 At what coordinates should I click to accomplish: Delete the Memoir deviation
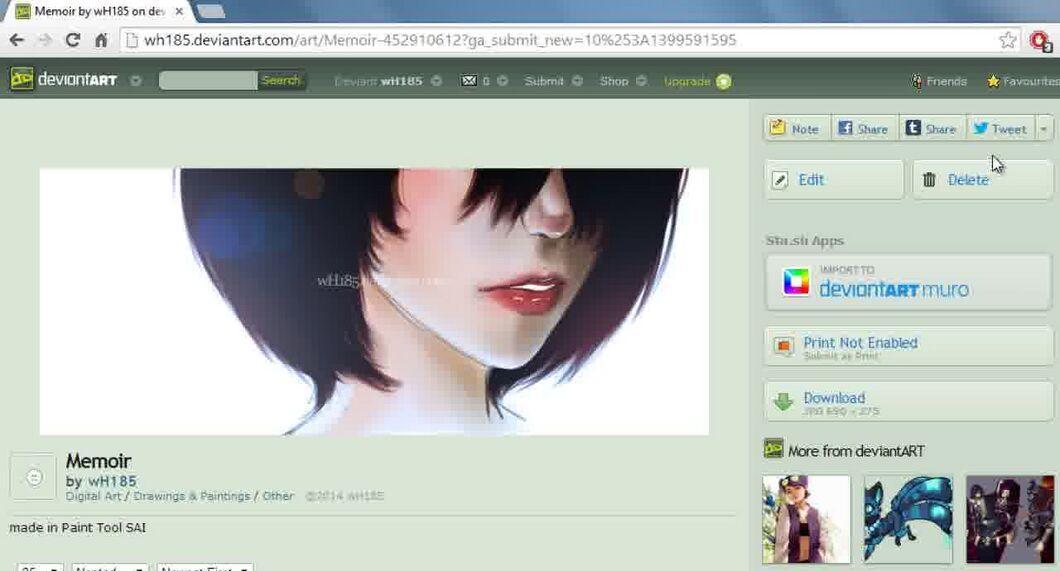coord(982,180)
